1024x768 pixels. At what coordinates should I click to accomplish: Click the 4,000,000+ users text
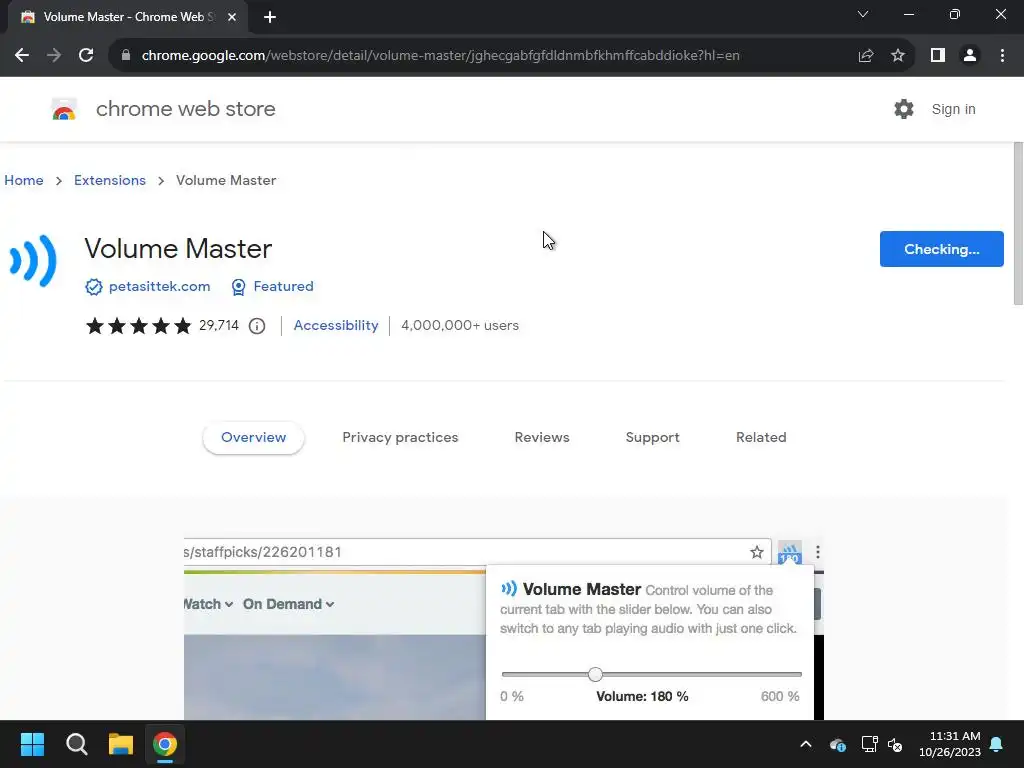coord(460,325)
